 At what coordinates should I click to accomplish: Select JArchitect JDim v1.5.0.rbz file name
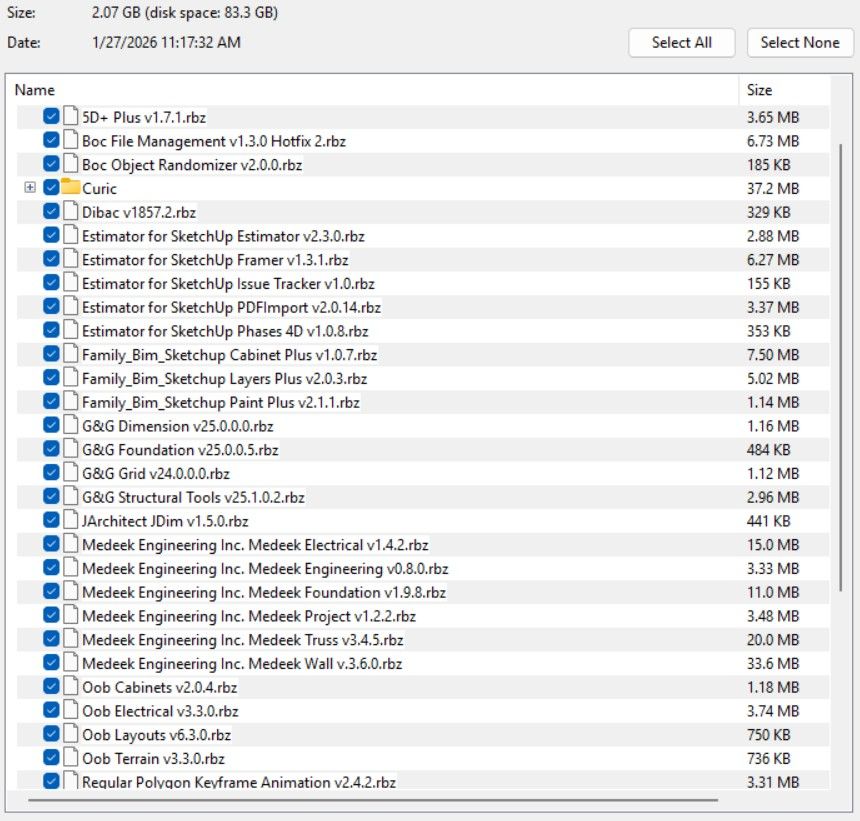tap(165, 521)
